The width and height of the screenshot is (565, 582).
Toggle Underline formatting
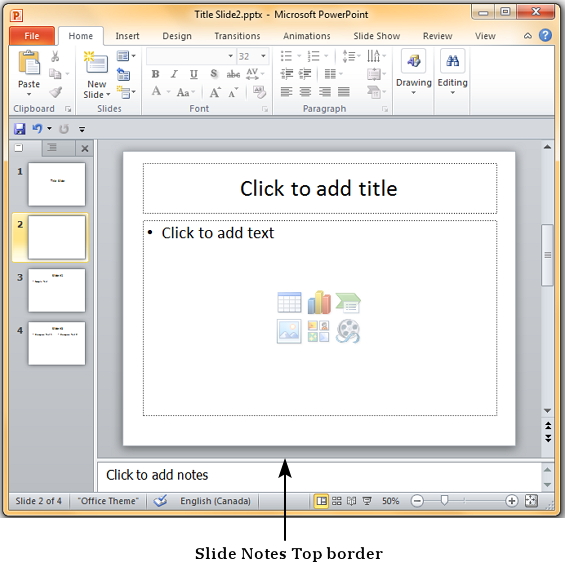point(193,74)
